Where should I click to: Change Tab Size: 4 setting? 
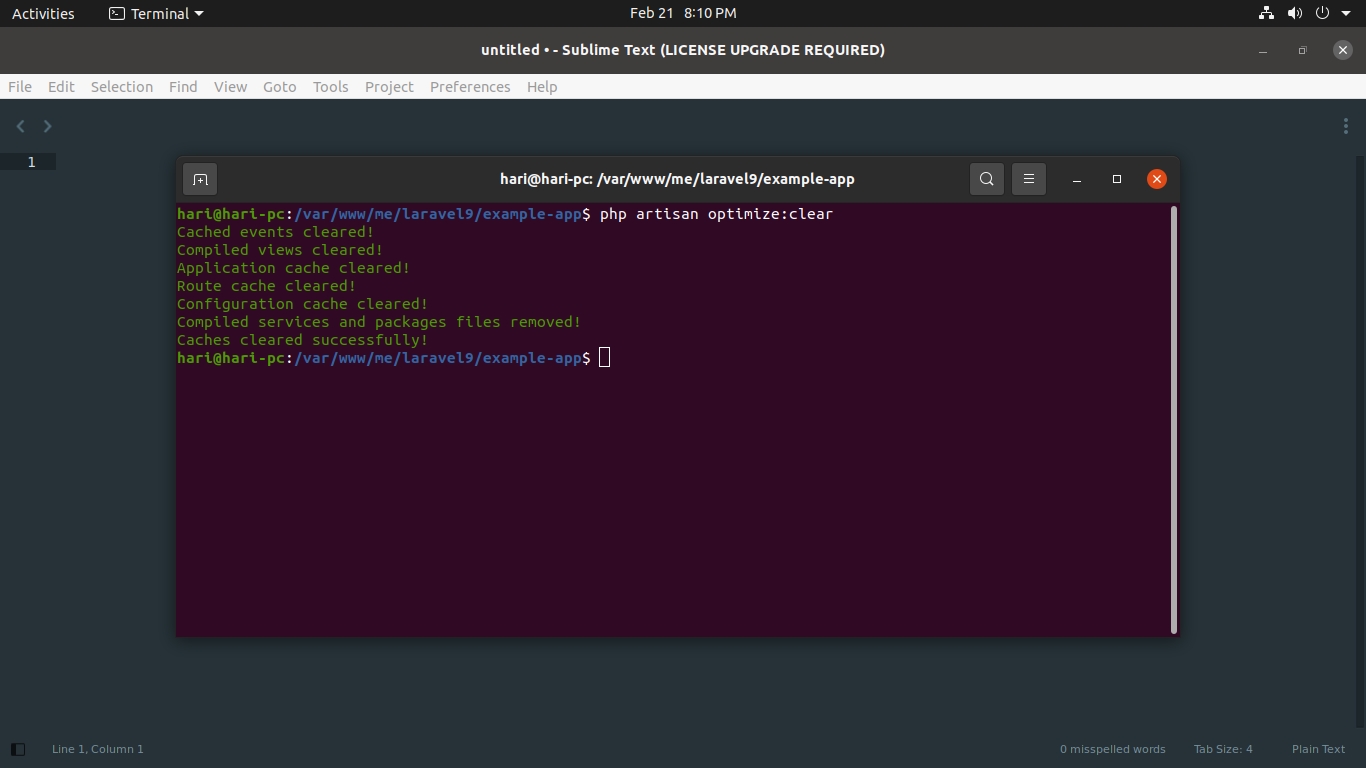pyautogui.click(x=1222, y=749)
